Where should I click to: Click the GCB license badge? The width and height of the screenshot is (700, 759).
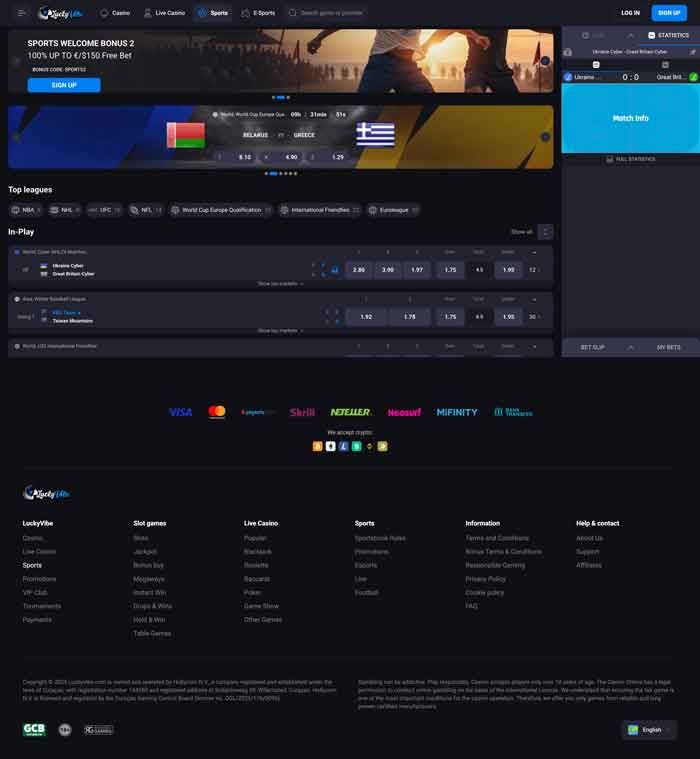tap(34, 730)
